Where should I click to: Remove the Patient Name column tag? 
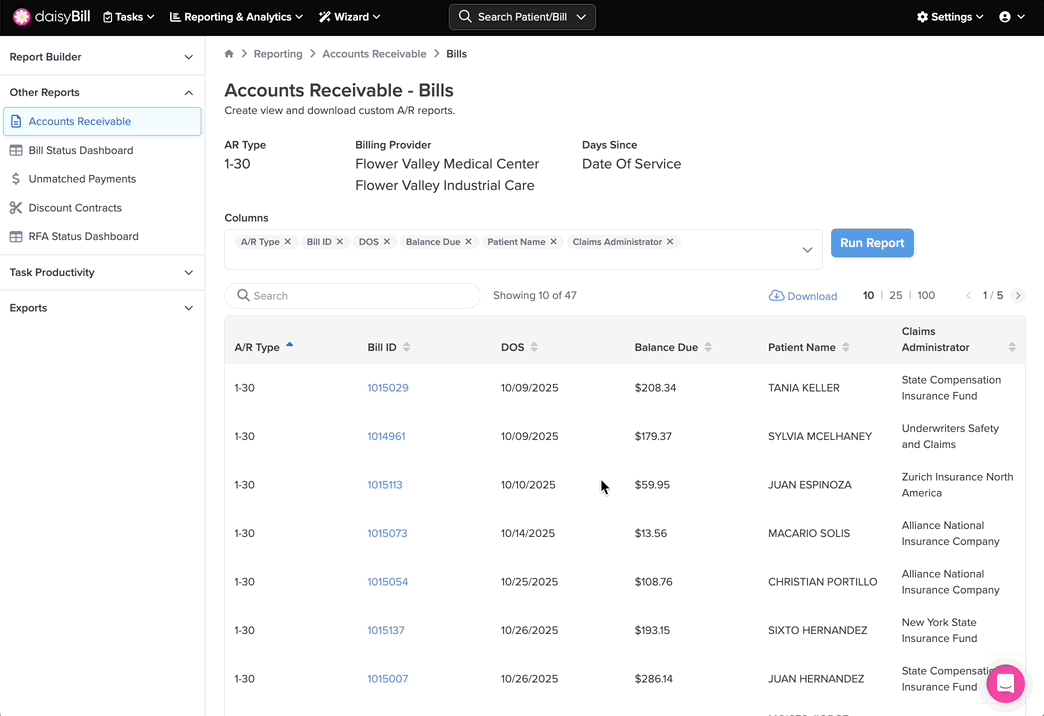click(x=553, y=242)
